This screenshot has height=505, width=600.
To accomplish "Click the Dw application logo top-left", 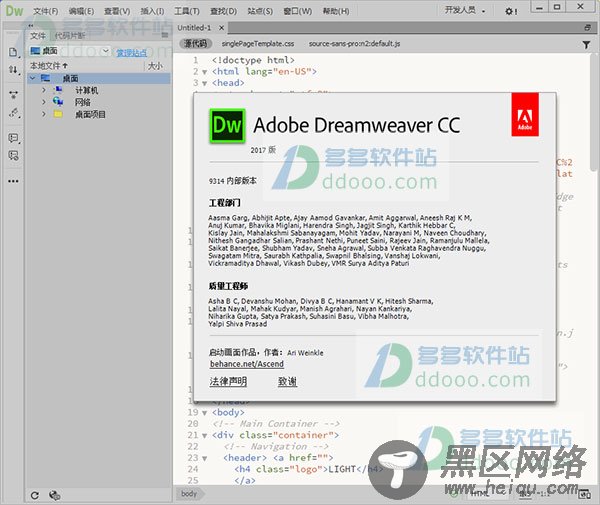I will pos(15,11).
